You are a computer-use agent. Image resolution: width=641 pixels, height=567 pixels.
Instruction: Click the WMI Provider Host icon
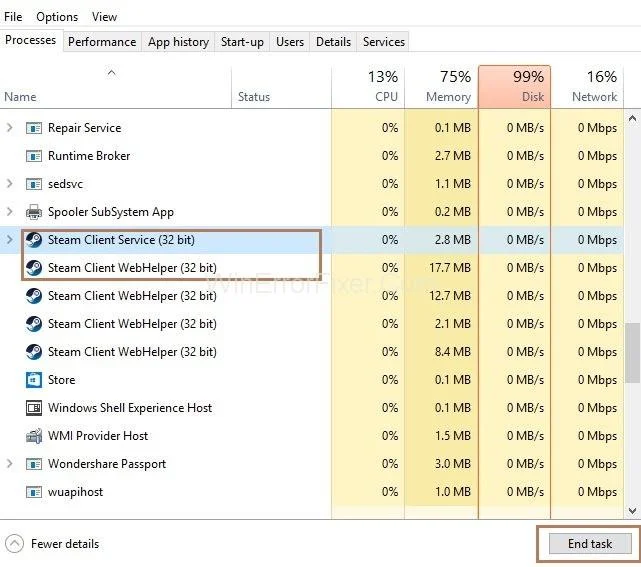point(34,436)
